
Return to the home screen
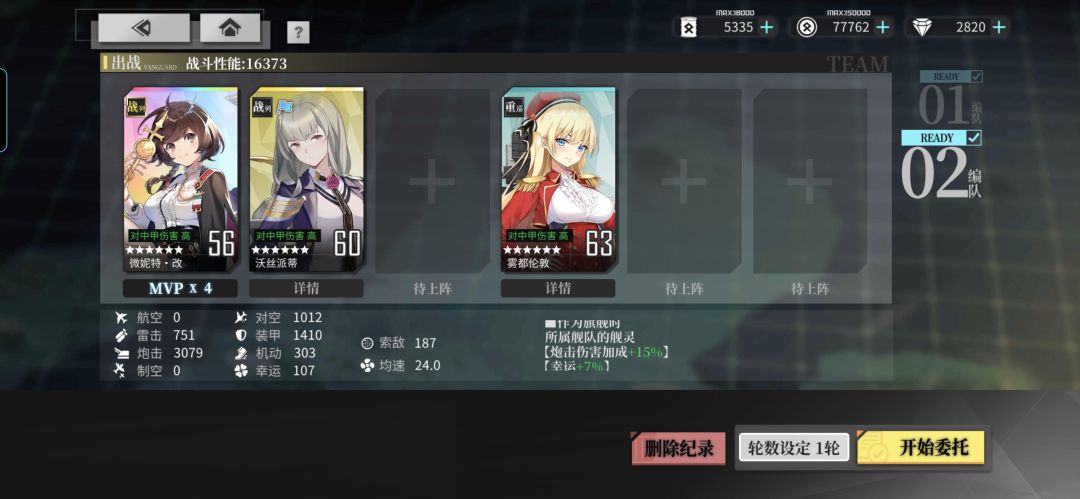(230, 28)
